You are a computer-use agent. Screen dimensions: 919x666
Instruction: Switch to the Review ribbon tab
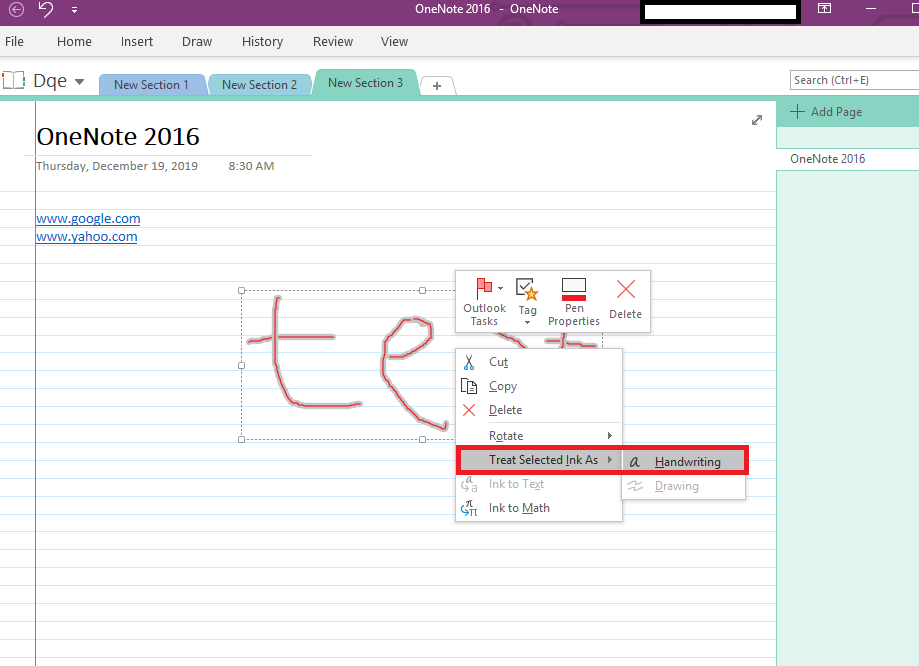[333, 42]
